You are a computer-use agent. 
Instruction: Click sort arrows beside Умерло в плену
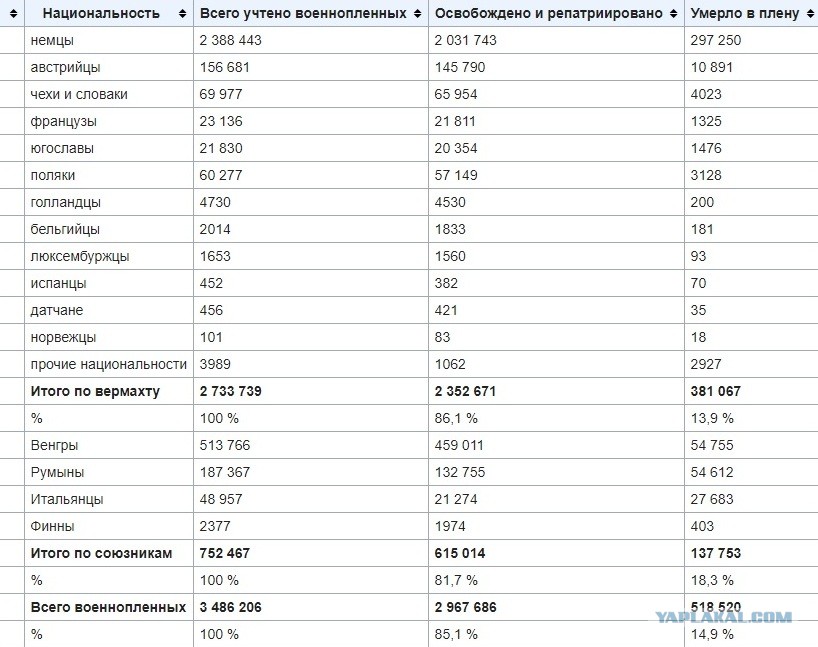point(807,14)
